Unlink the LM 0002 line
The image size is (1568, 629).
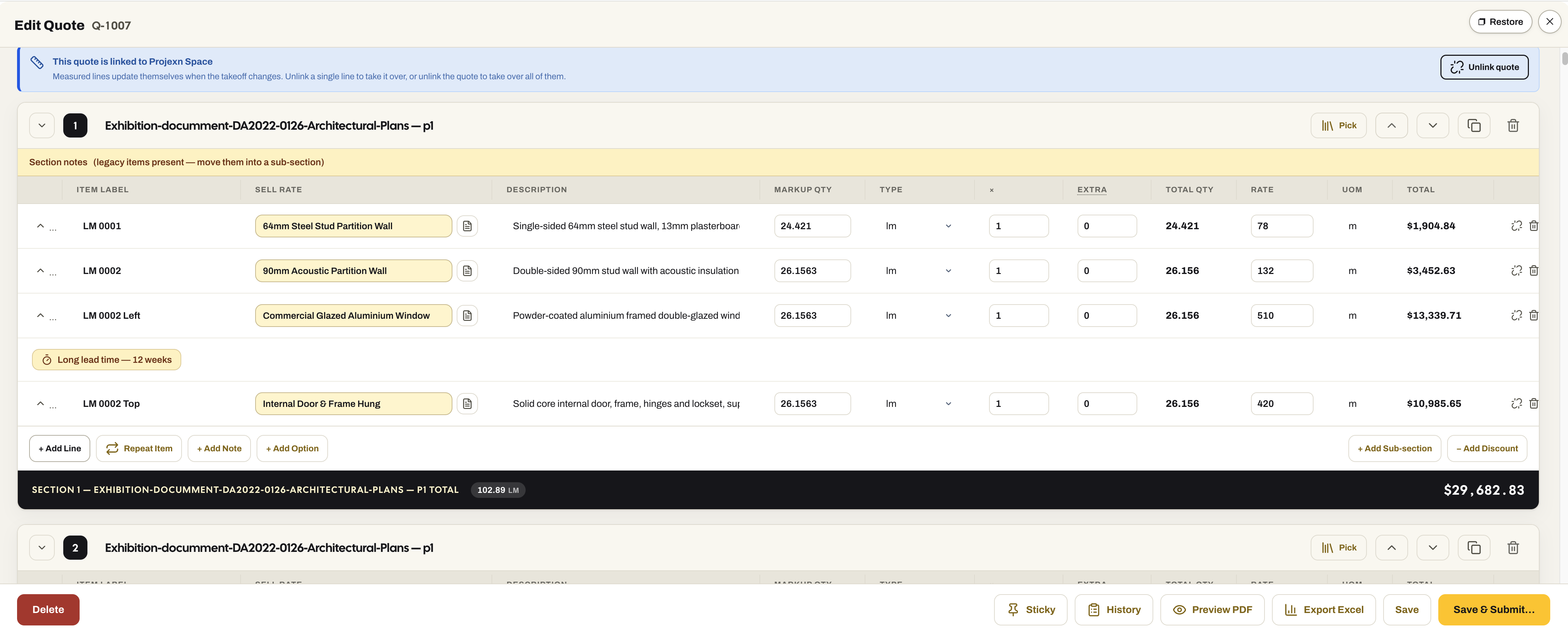[x=1516, y=270]
